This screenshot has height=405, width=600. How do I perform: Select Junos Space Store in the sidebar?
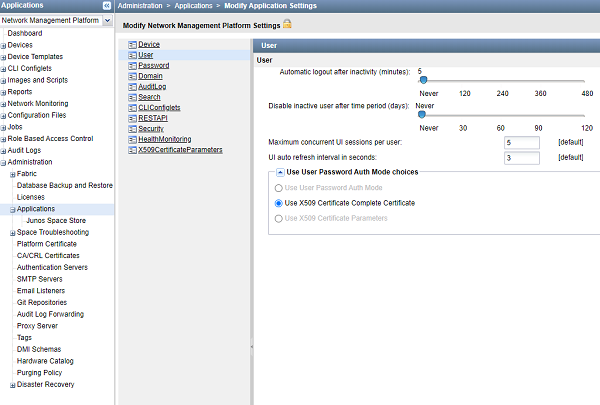point(55,220)
